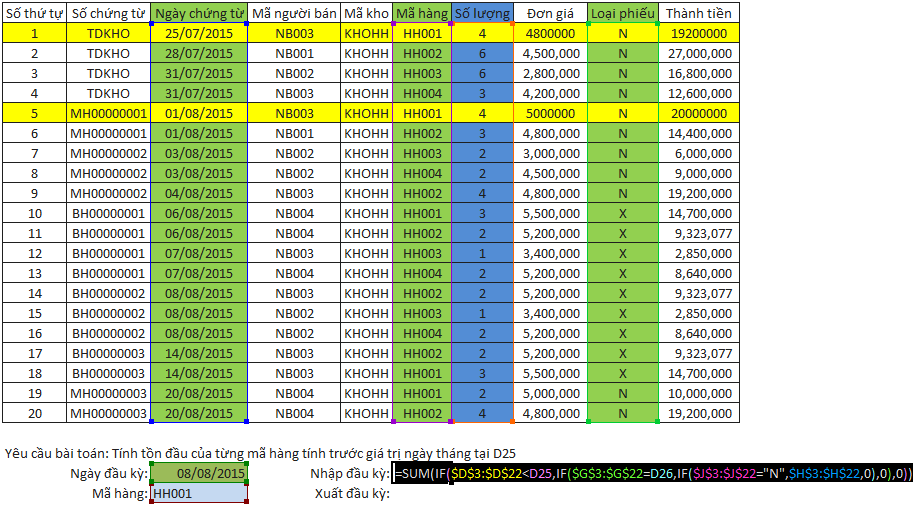Click the amount cell 12,600,000
The width and height of the screenshot is (917, 510).
coord(699,93)
